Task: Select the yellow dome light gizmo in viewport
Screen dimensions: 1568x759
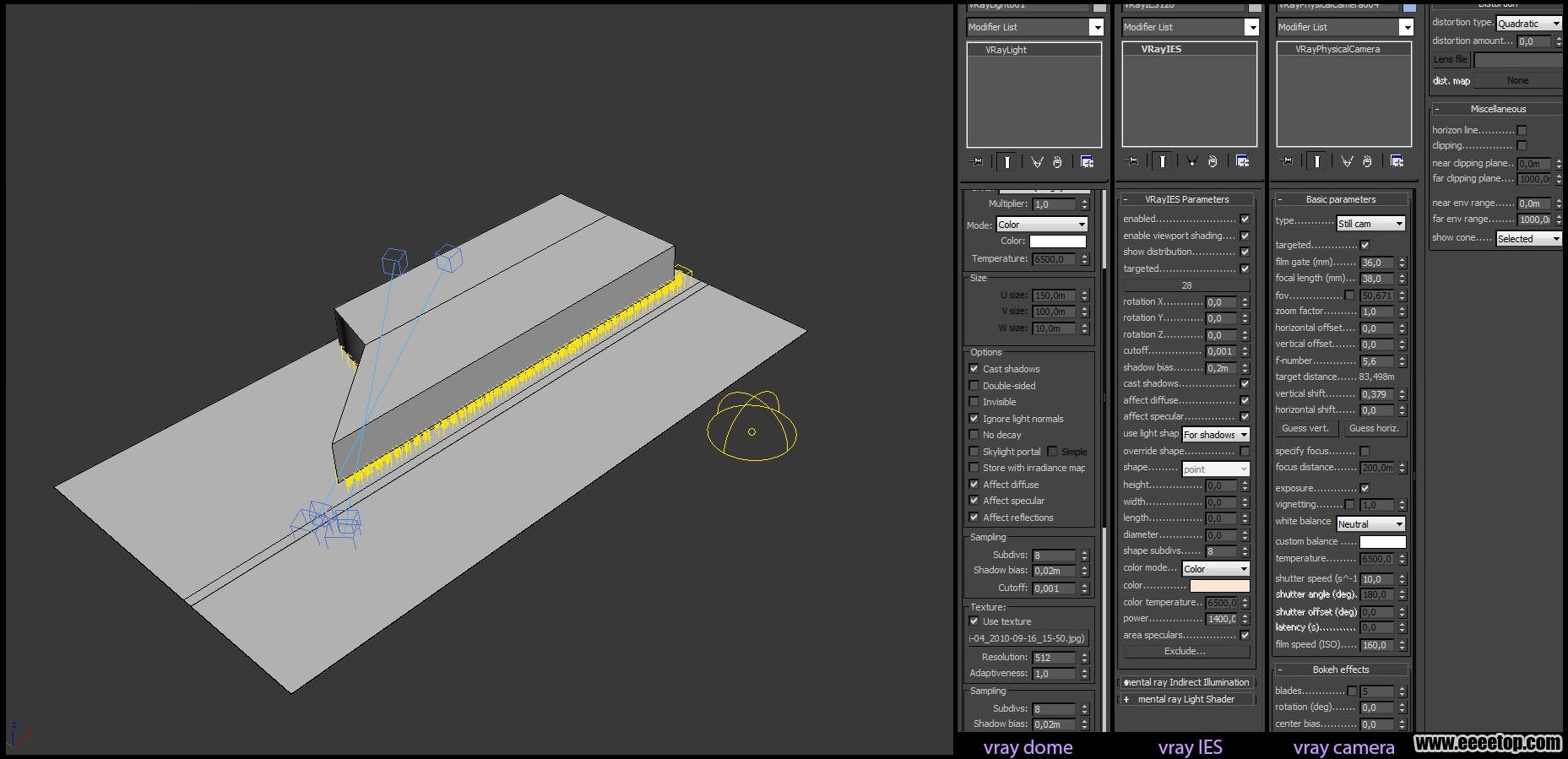Action: (x=751, y=426)
